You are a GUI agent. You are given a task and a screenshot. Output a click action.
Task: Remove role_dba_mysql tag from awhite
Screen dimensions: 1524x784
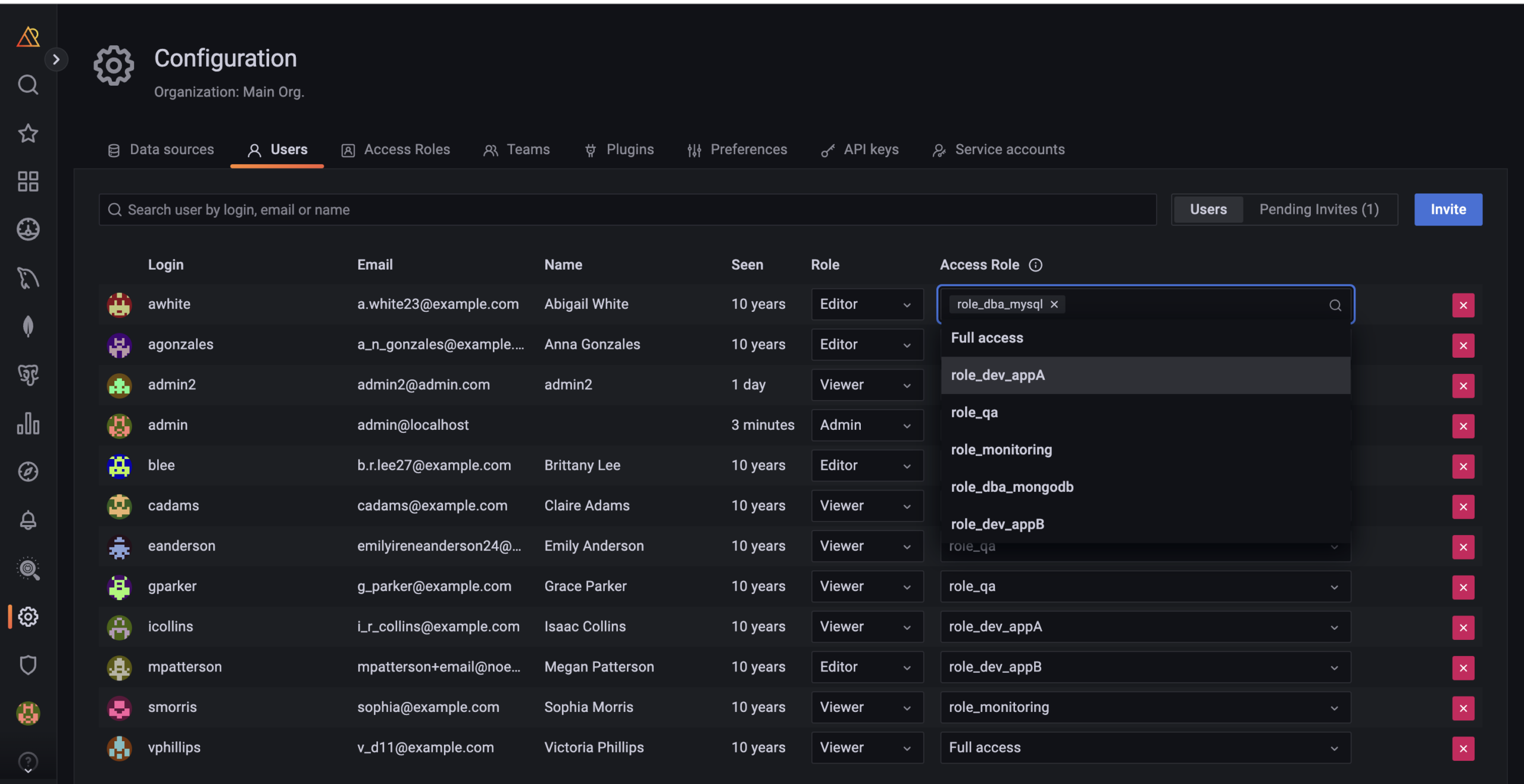click(x=1054, y=304)
